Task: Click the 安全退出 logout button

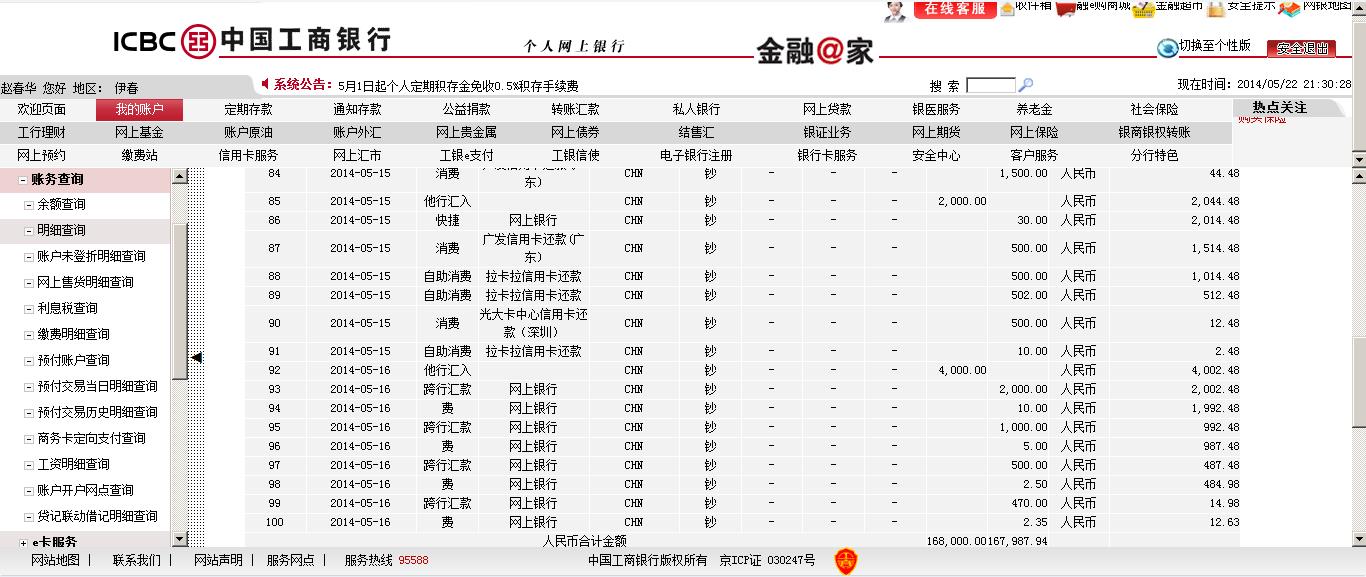Action: coord(1301,48)
